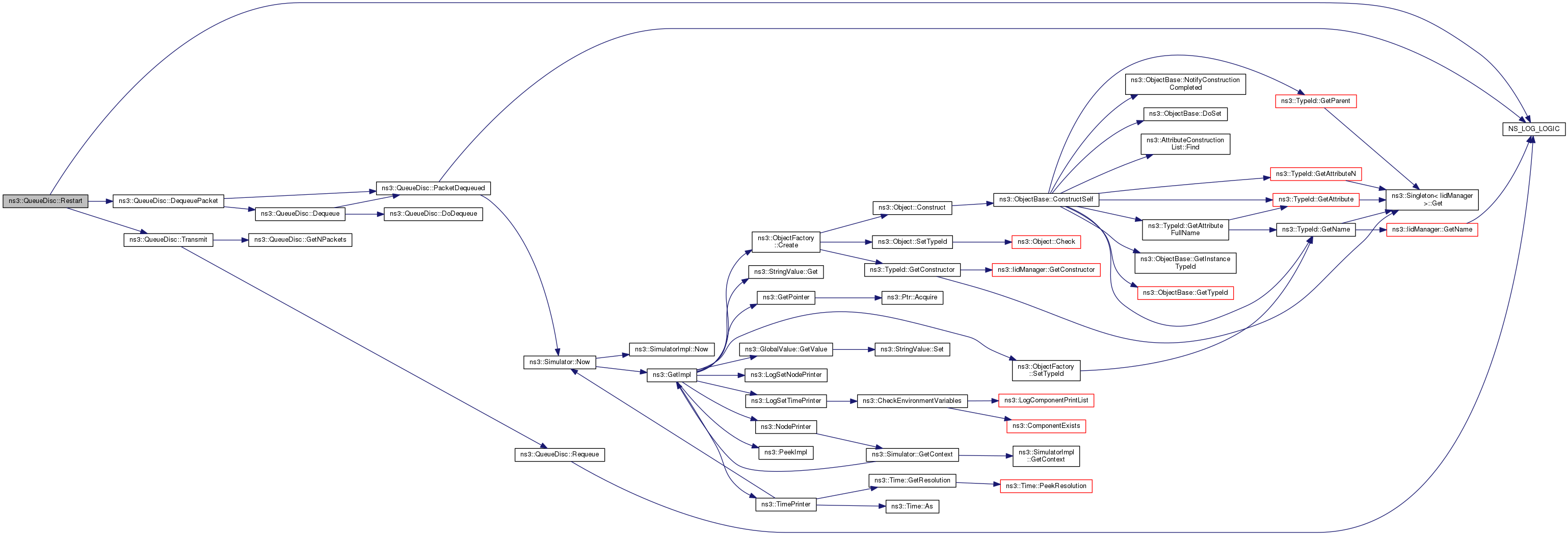Screen dimensions: 1568x535
Task: Click the ns3::TypeId::GetConstructor node
Action: pos(912,270)
